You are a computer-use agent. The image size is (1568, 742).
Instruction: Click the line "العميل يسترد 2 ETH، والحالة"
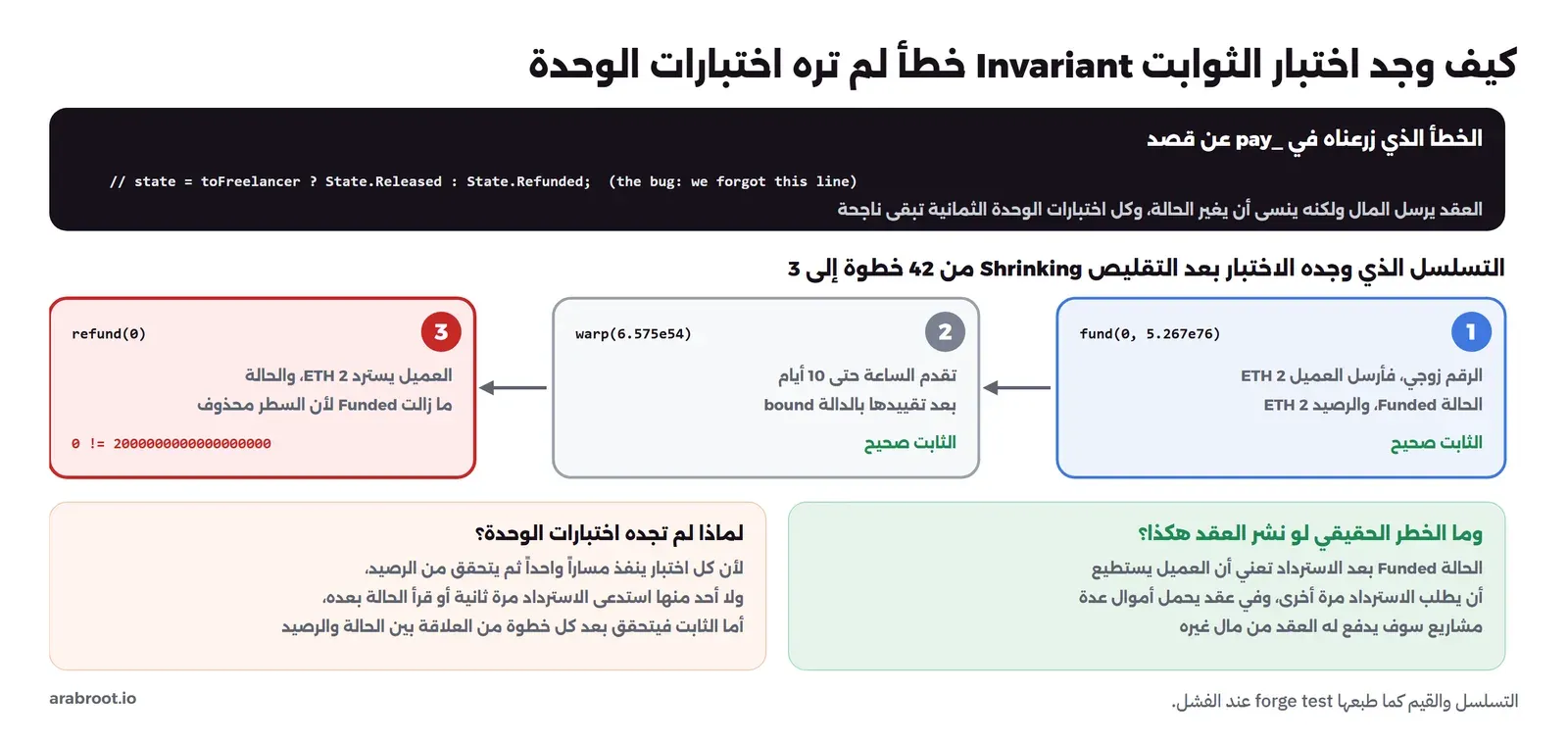click(349, 375)
